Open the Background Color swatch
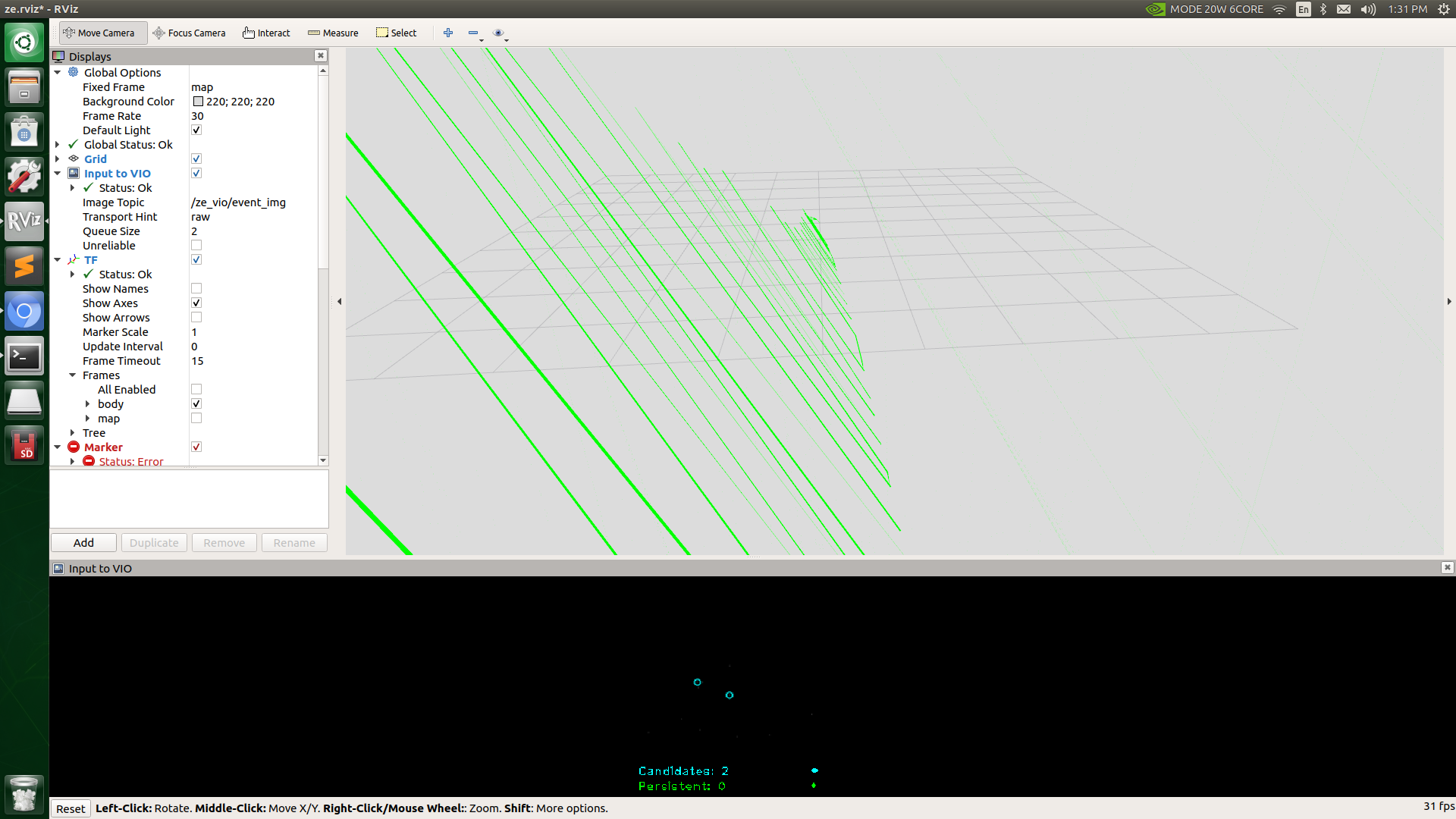Viewport: 1456px width, 819px height. click(196, 101)
